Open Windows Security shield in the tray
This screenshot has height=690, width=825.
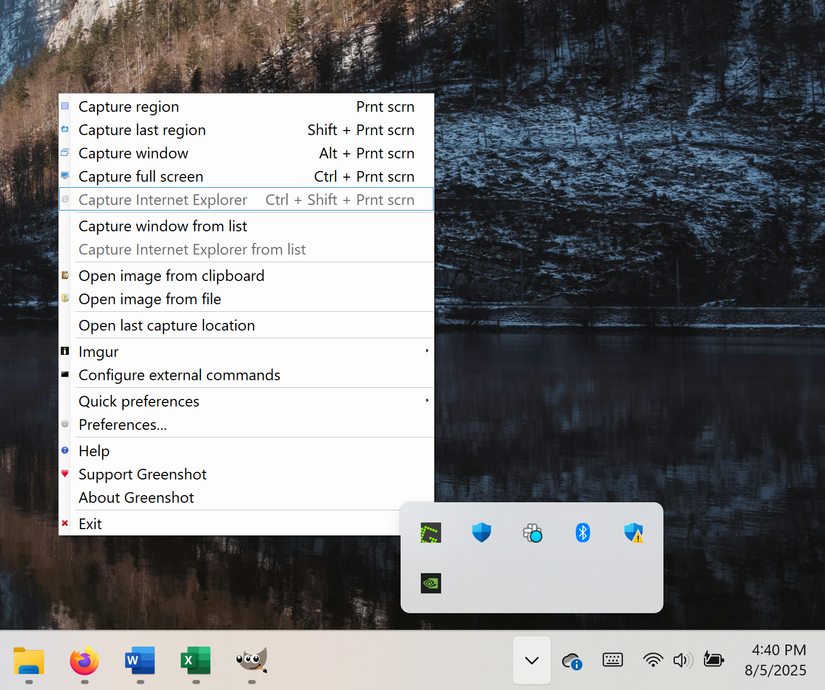click(x=482, y=533)
